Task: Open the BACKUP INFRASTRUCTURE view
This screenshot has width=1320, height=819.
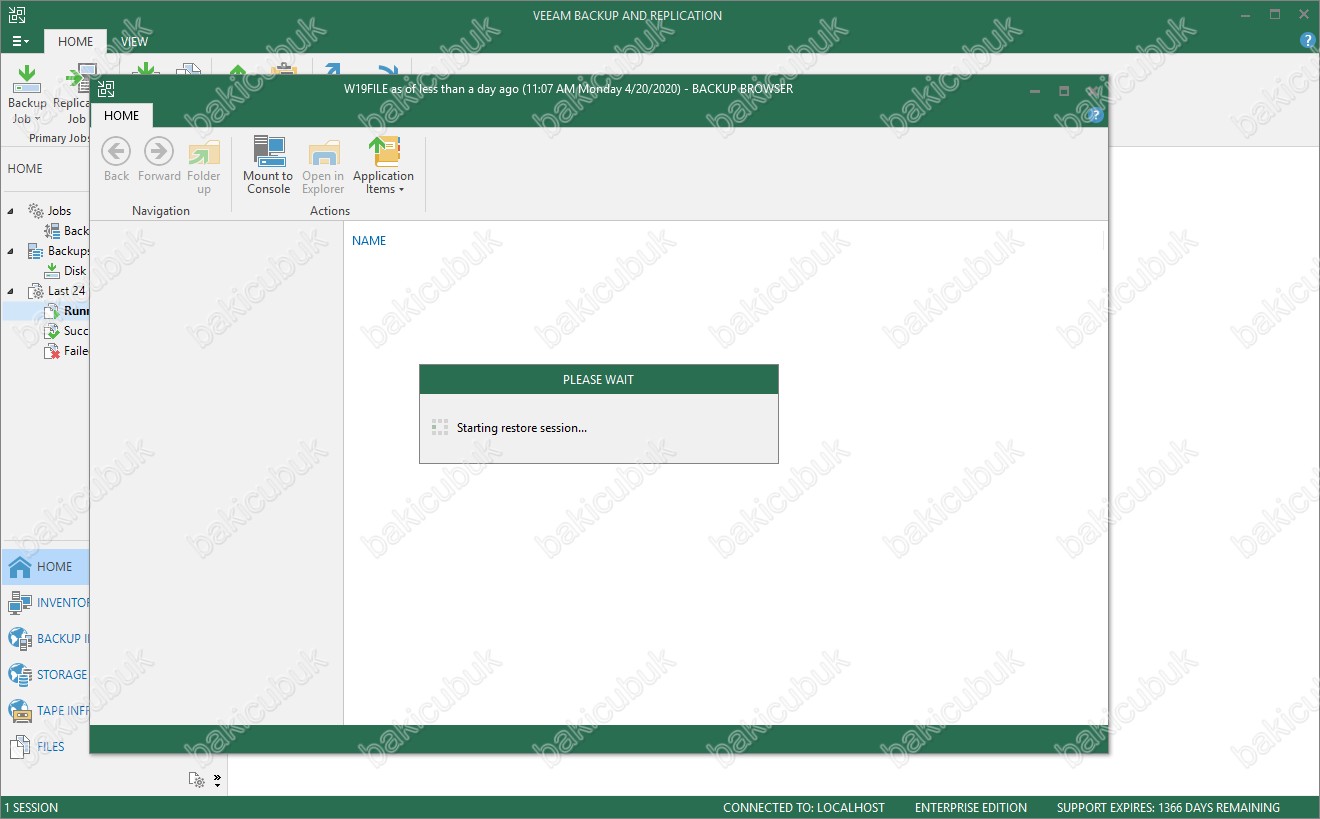Action: click(45, 639)
